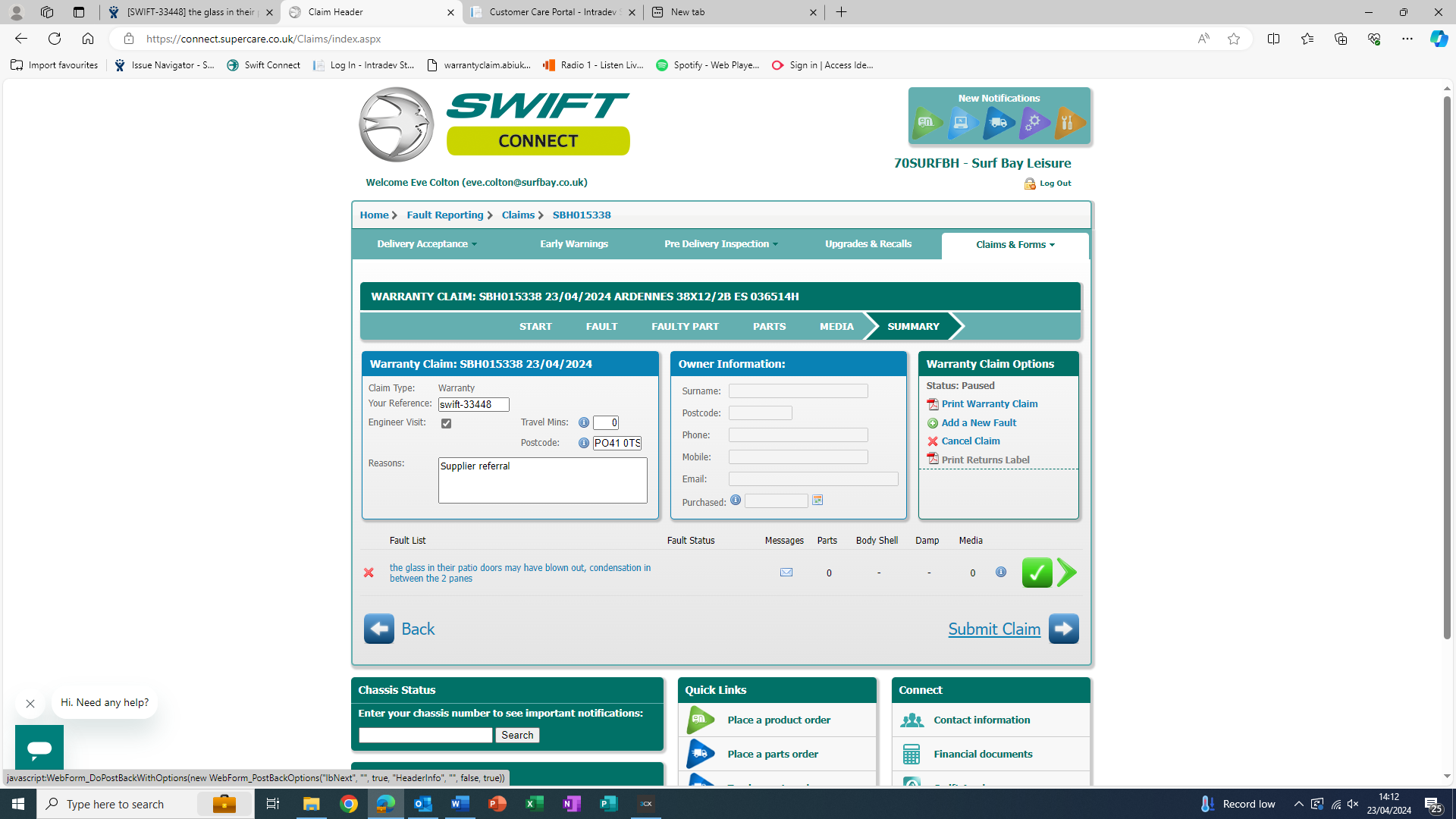Image resolution: width=1456 pixels, height=819 pixels.
Task: Click the green tick fault button
Action: click(1037, 573)
